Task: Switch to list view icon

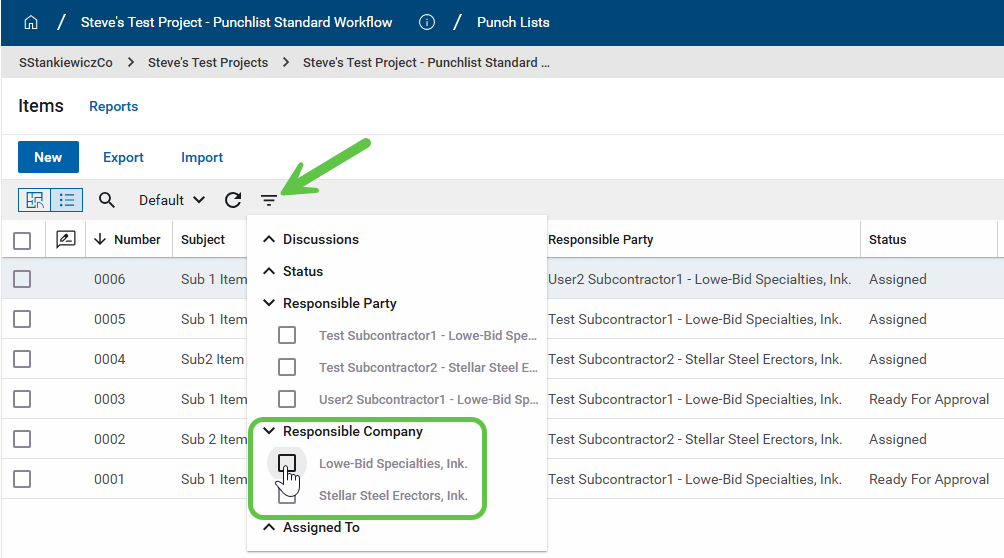Action: pos(66,200)
